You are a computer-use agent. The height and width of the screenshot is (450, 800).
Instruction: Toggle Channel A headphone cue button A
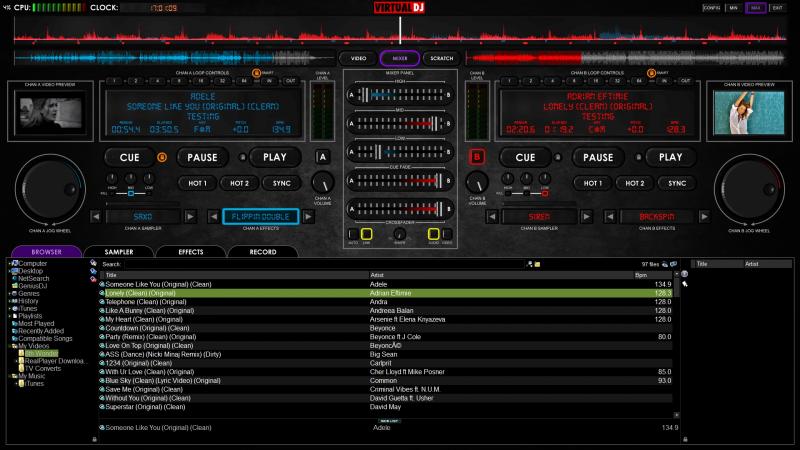click(322, 157)
